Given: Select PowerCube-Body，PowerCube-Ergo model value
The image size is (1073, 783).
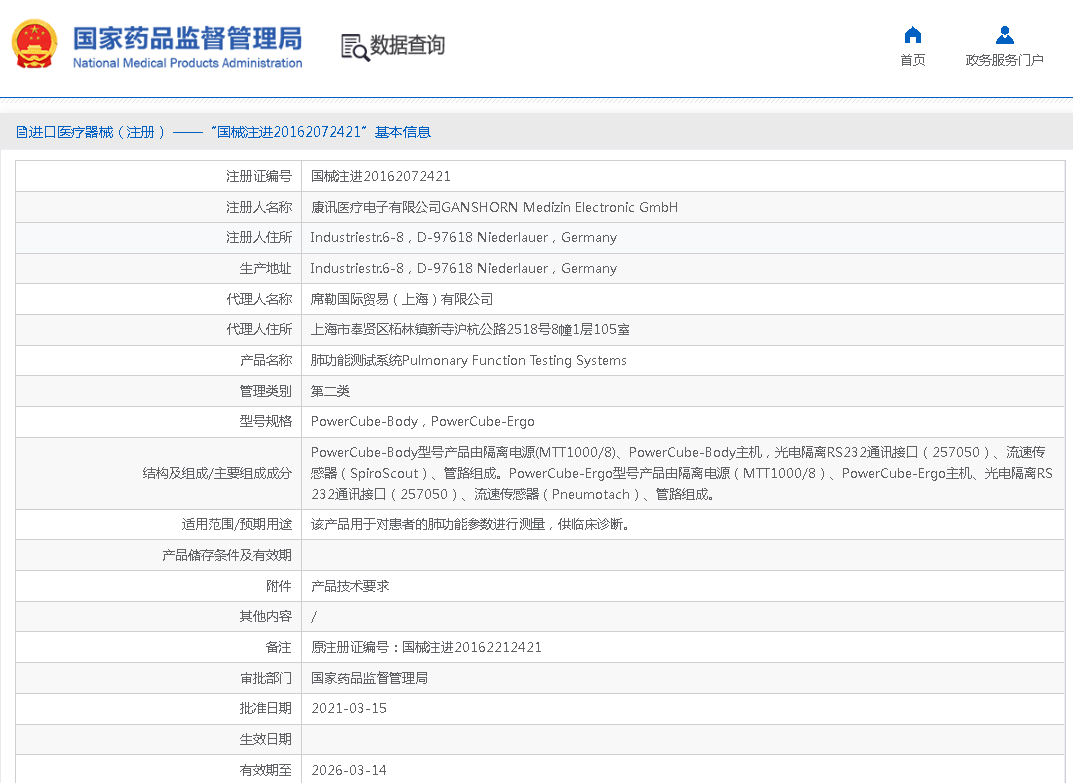Looking at the screenshot, I should coord(423,422).
